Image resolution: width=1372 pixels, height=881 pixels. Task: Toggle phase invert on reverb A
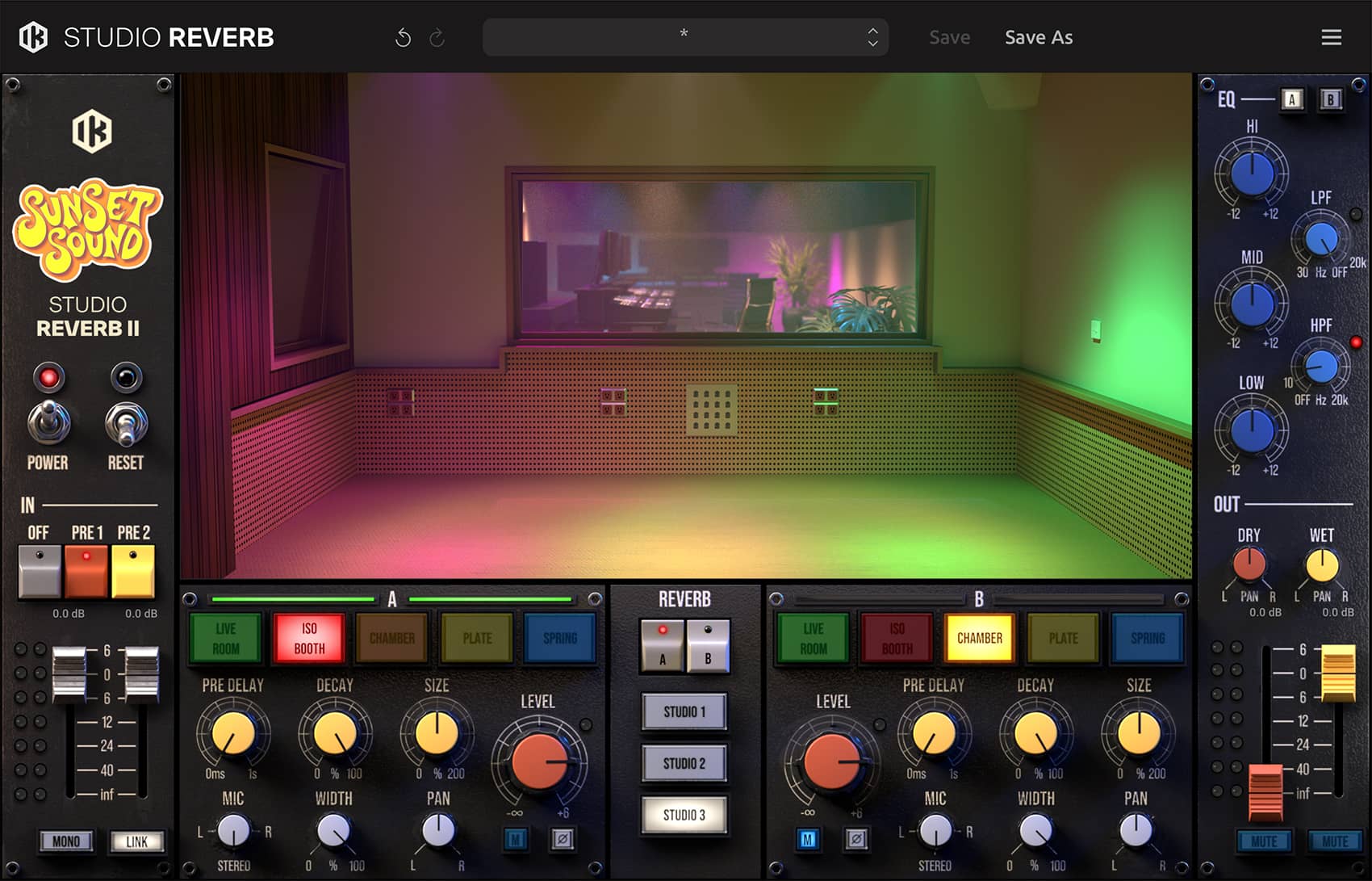point(563,840)
